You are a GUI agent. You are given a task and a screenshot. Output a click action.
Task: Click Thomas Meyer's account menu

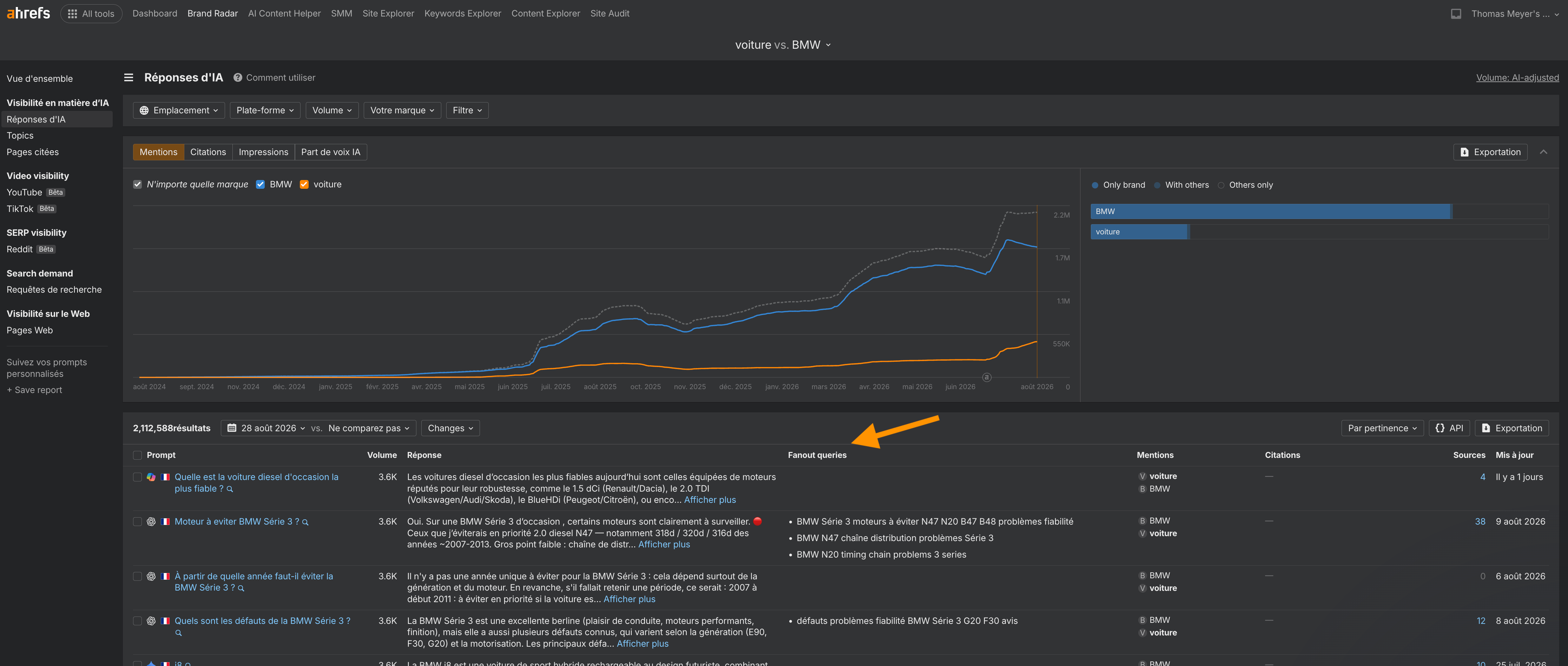point(1515,13)
